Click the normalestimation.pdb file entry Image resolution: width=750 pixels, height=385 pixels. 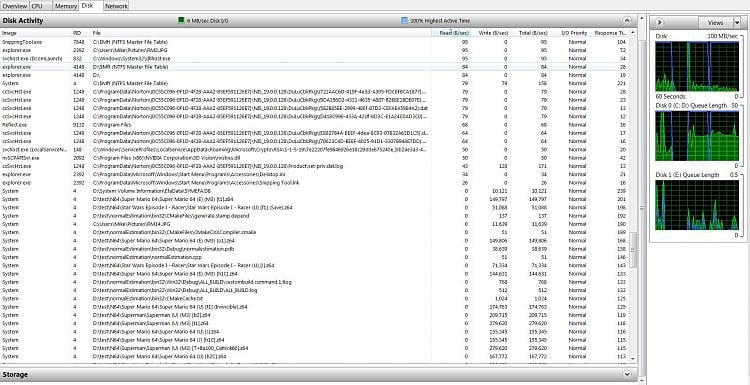(x=163, y=249)
